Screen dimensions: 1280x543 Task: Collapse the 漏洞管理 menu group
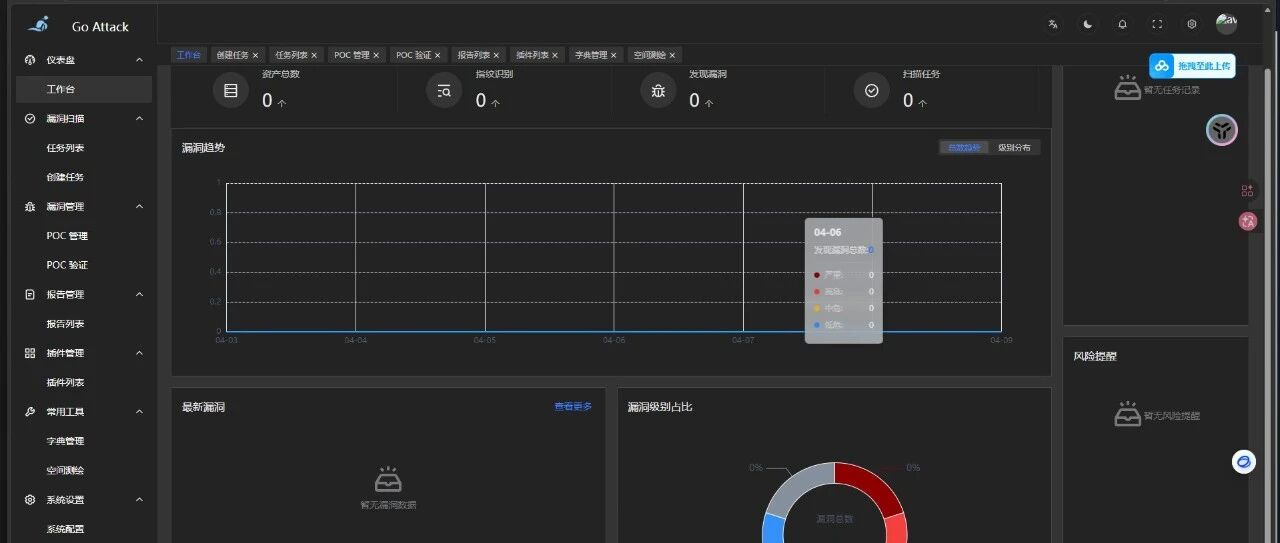pos(139,207)
